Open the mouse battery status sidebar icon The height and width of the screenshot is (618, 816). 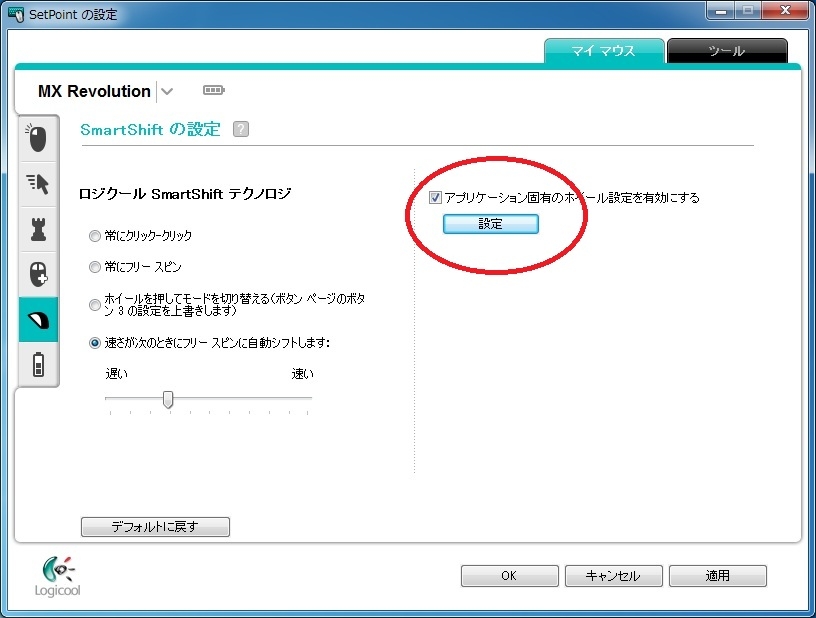click(x=38, y=364)
